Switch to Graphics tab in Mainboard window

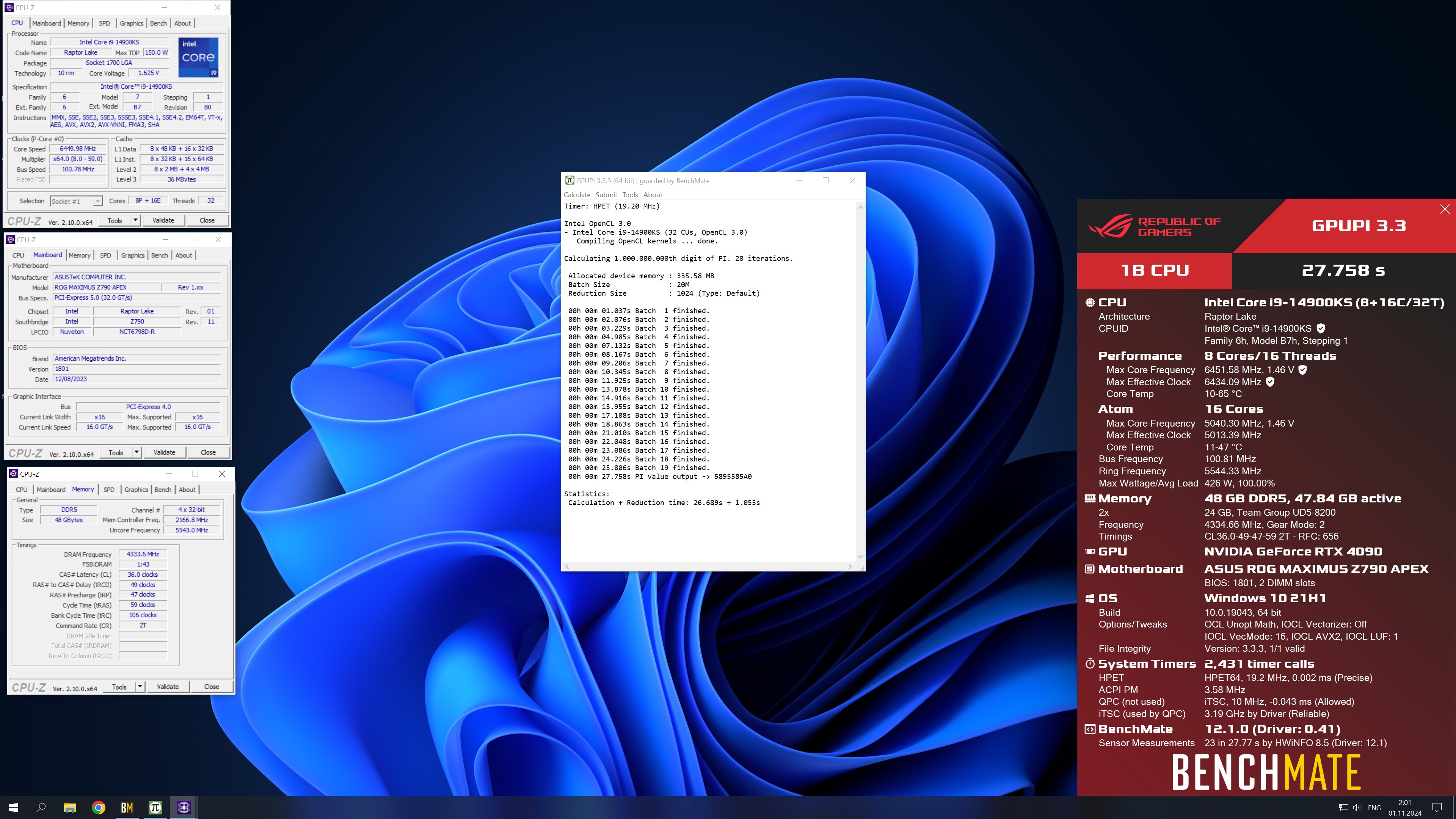pyautogui.click(x=133, y=256)
